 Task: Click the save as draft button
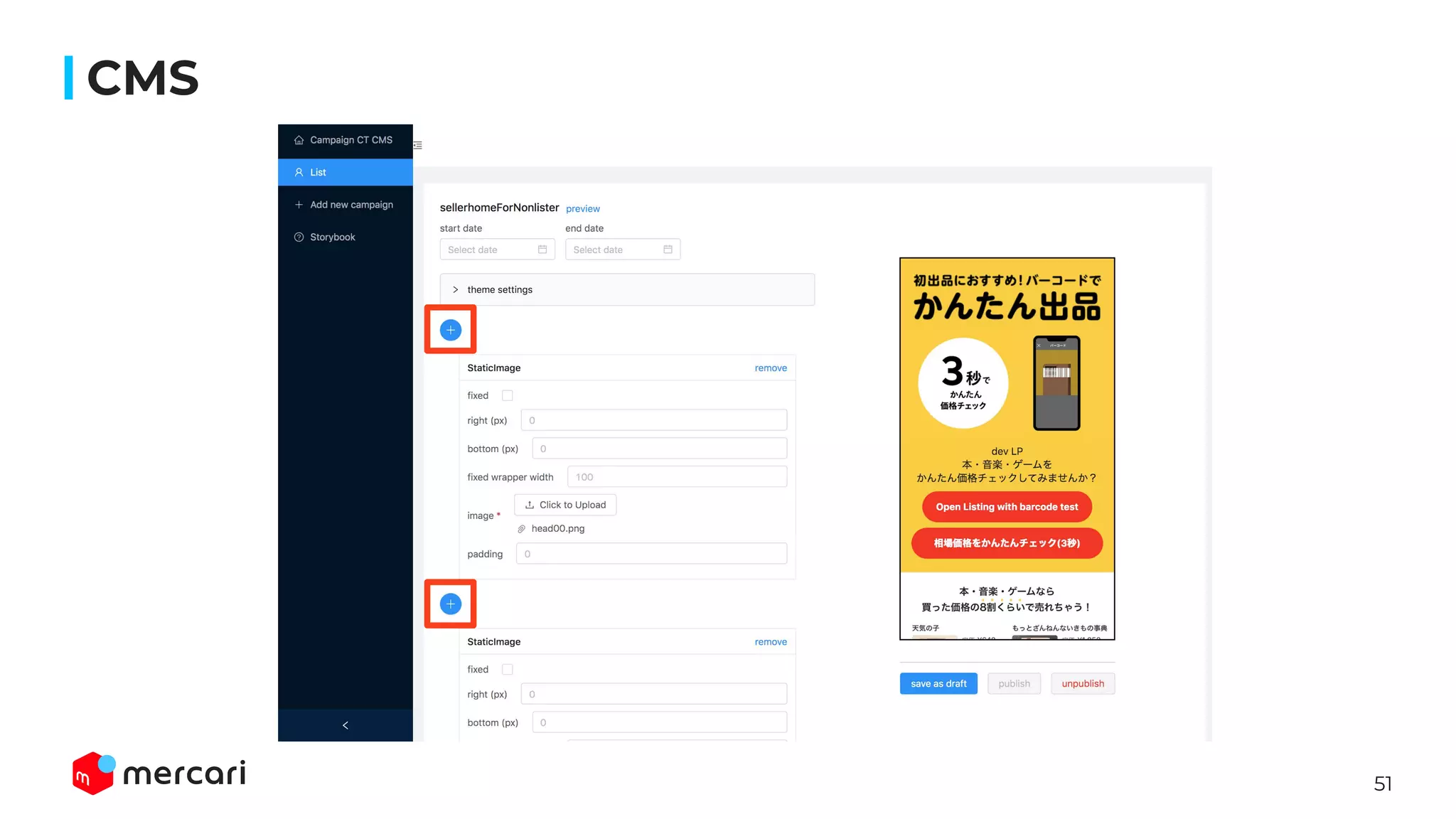click(938, 684)
